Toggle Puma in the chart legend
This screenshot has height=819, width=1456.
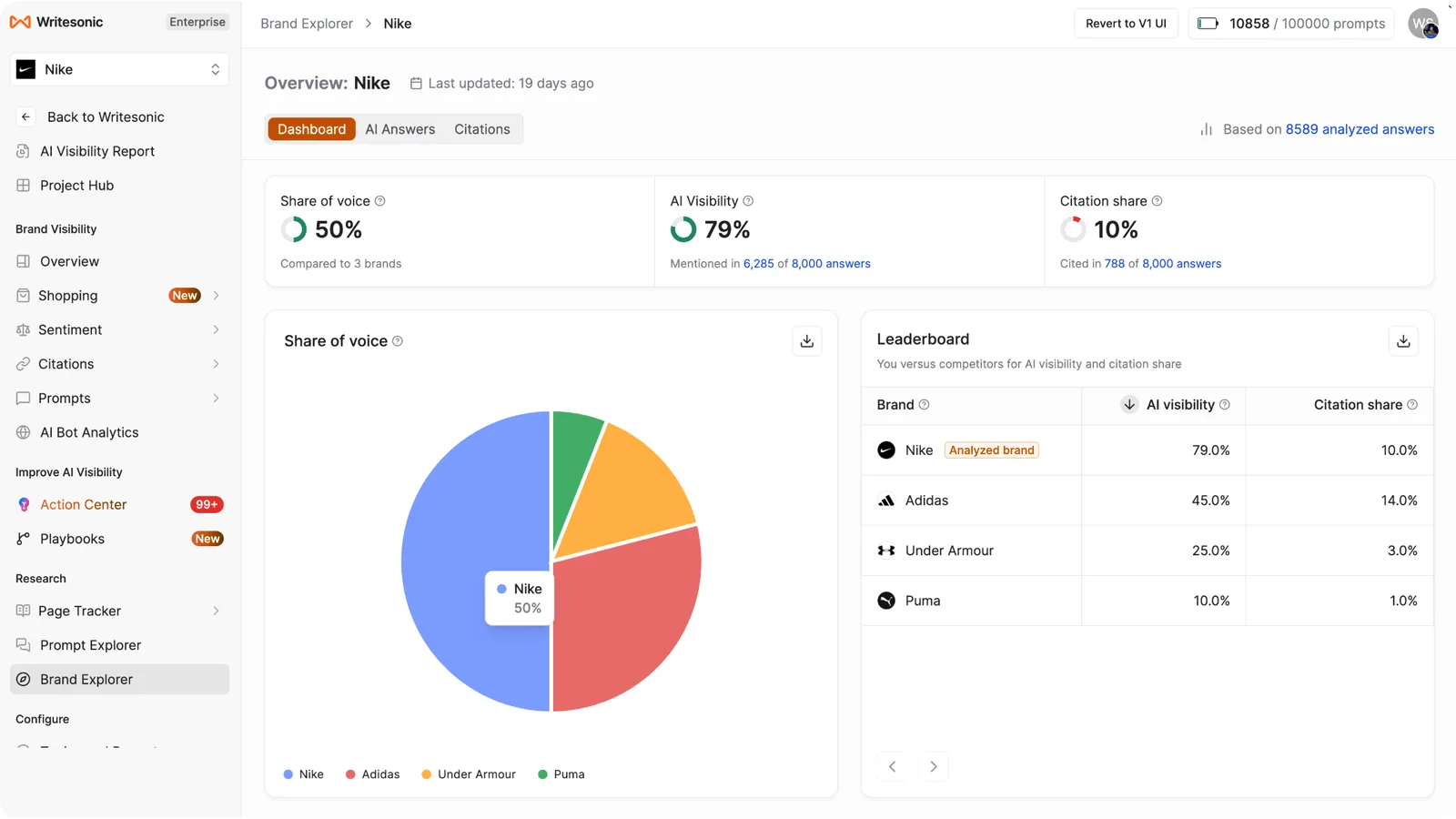click(x=561, y=774)
